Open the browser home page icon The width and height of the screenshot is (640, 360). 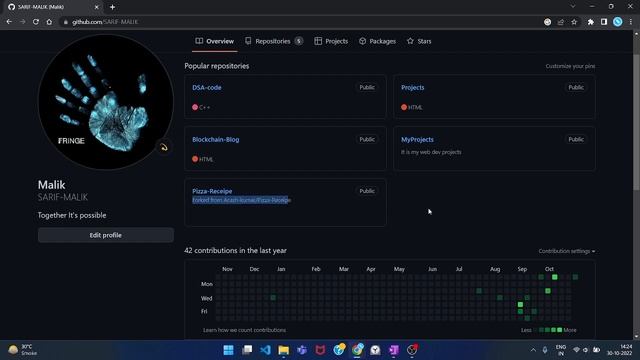pos(49,22)
